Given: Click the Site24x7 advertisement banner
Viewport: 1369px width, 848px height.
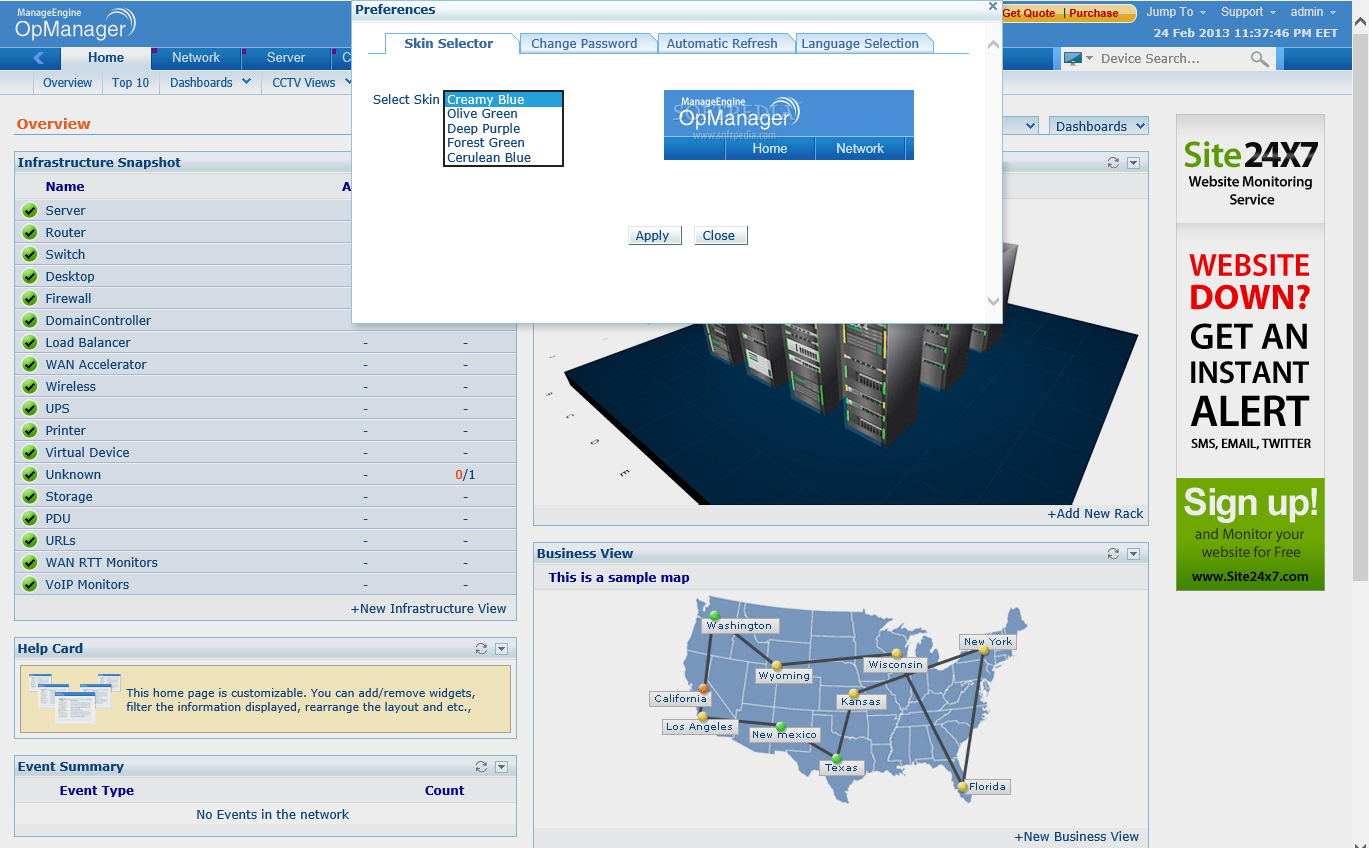Looking at the screenshot, I should [1250, 352].
